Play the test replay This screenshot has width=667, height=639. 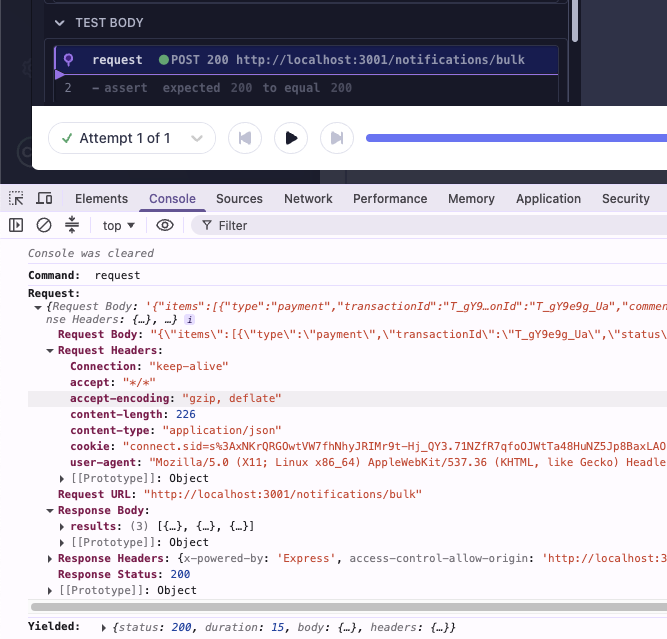tap(291, 138)
